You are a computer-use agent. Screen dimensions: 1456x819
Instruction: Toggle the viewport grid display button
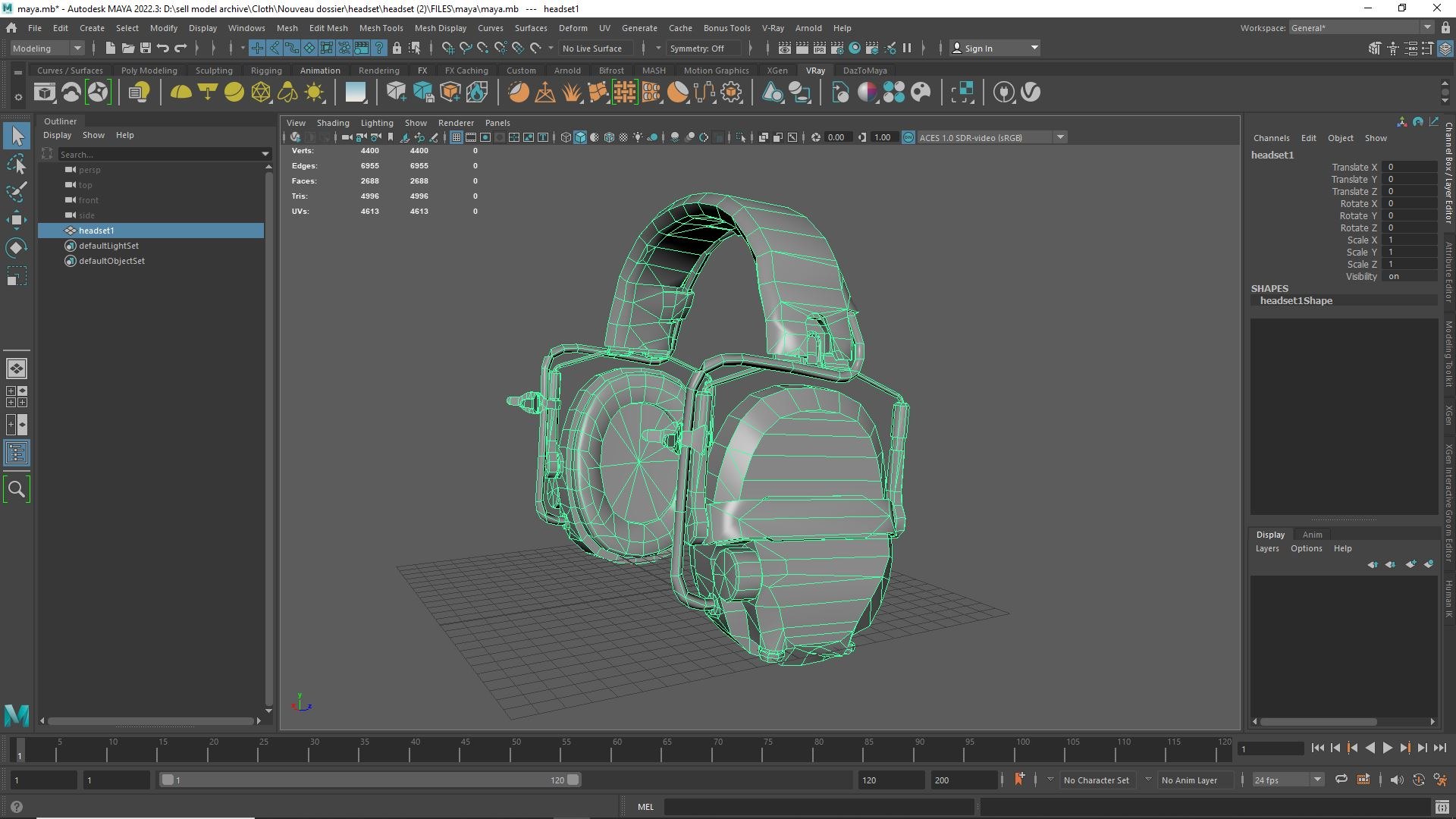click(x=457, y=137)
